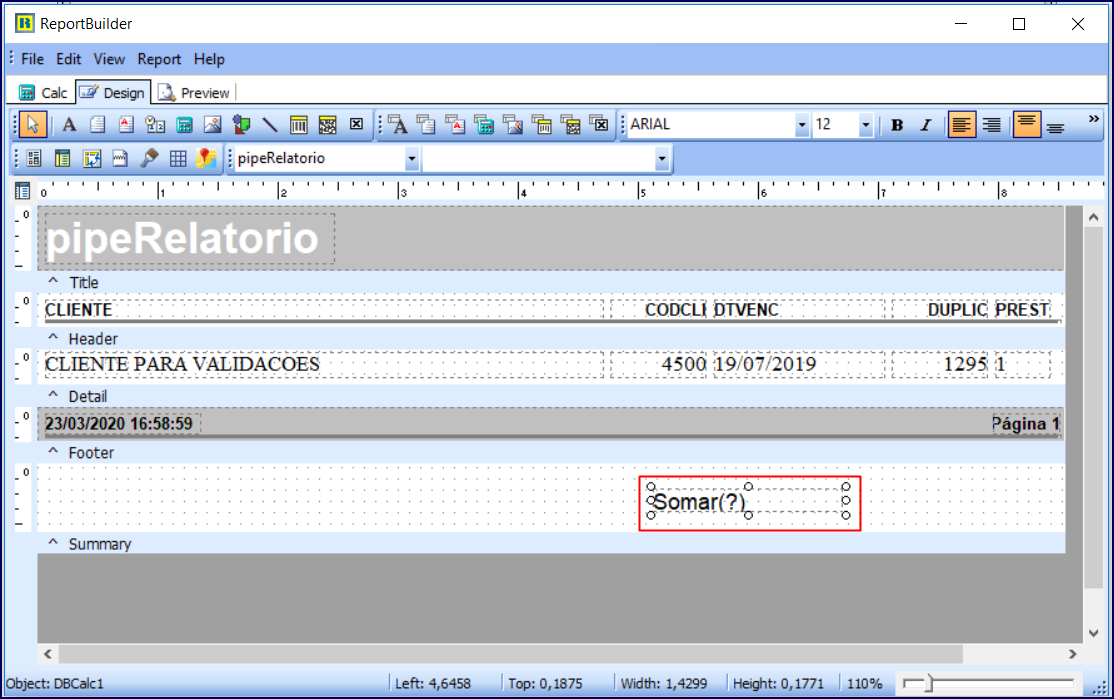Set text alignment to right justify
Screen dimensions: 1114x699
click(991, 125)
